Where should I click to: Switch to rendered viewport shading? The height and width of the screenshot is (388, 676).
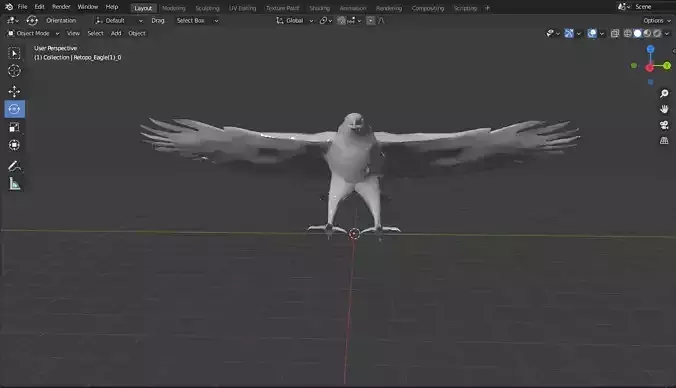657,33
